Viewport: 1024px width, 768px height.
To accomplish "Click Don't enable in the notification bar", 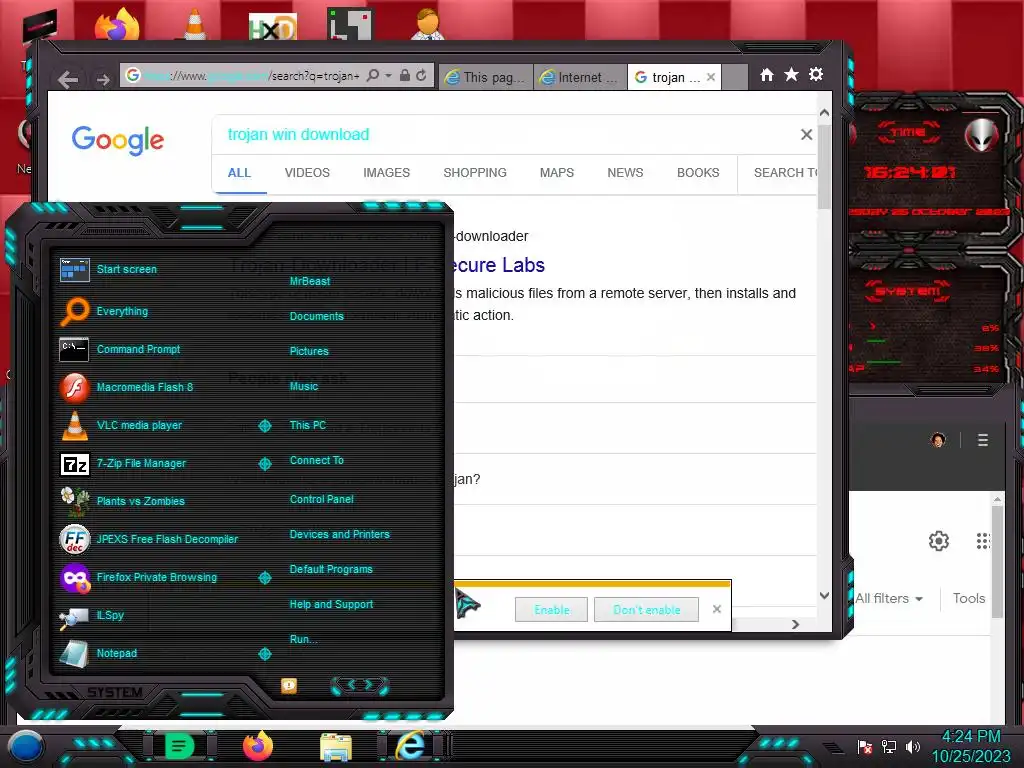I will pos(647,609).
